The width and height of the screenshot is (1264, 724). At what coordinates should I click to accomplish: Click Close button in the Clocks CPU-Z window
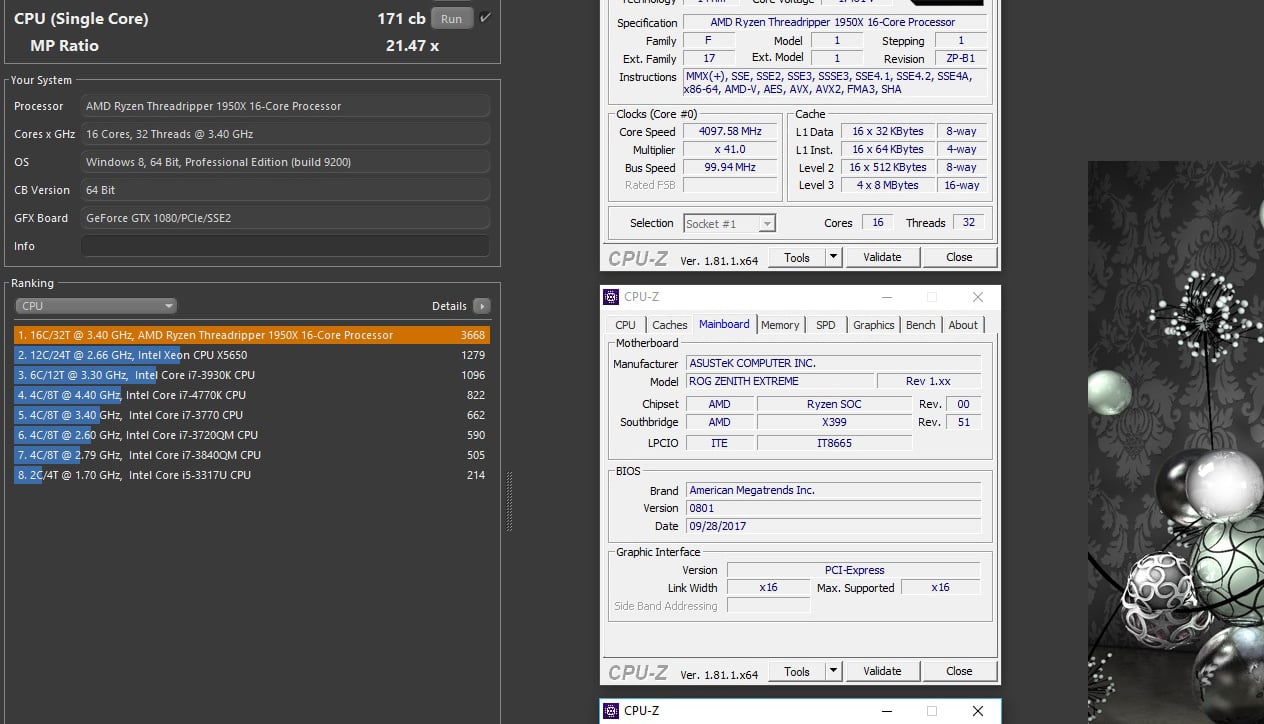959,258
